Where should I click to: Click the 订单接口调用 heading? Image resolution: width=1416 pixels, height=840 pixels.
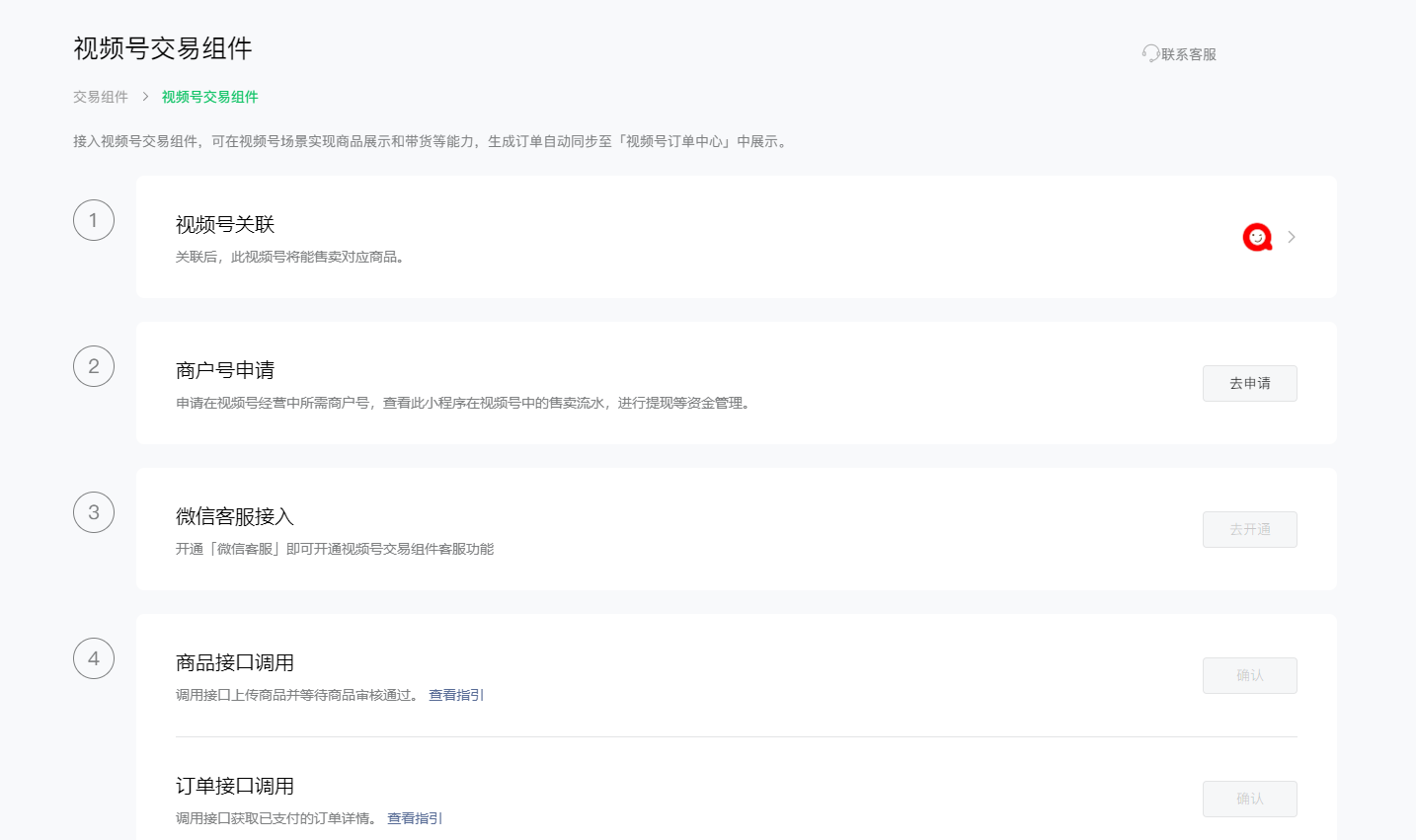(235, 786)
